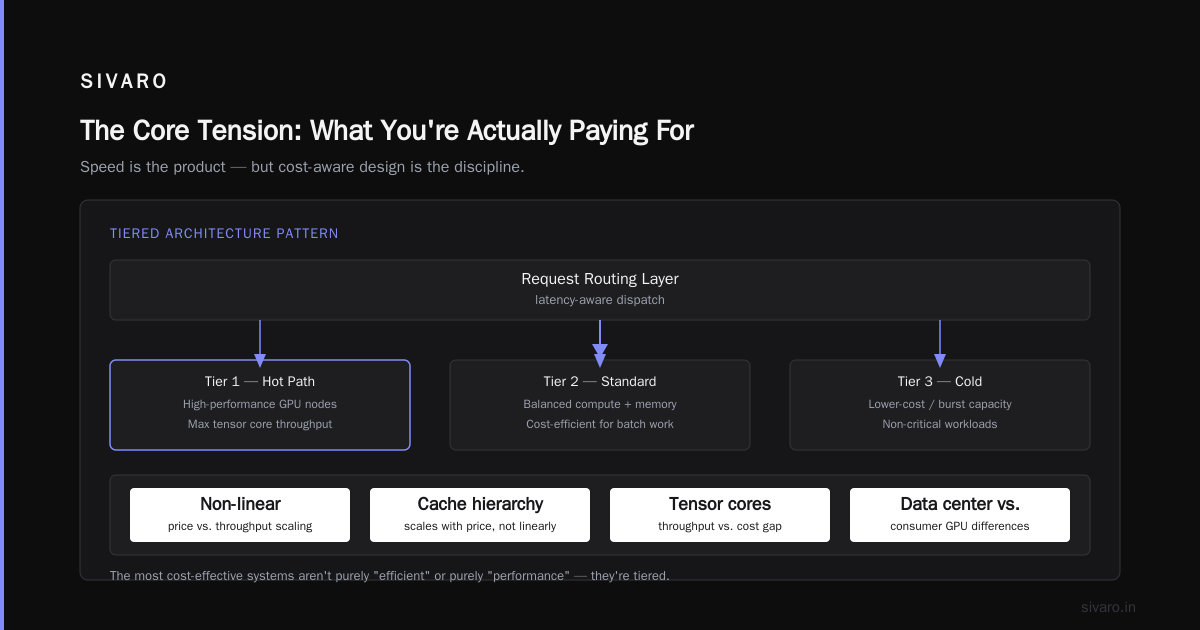Click the 'Data center vs.' white tile

tap(960, 515)
